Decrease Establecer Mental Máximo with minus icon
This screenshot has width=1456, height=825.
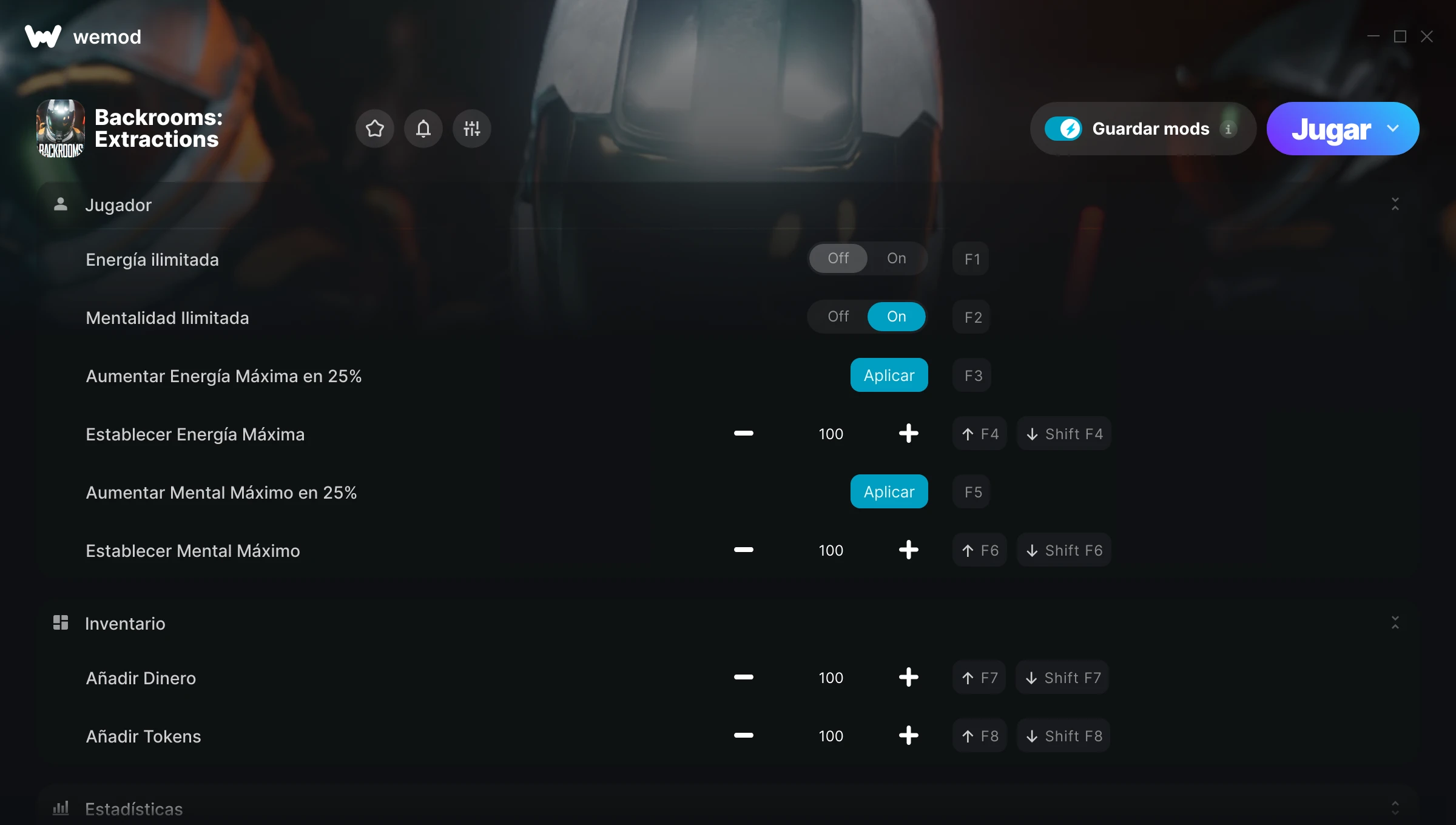pos(743,550)
